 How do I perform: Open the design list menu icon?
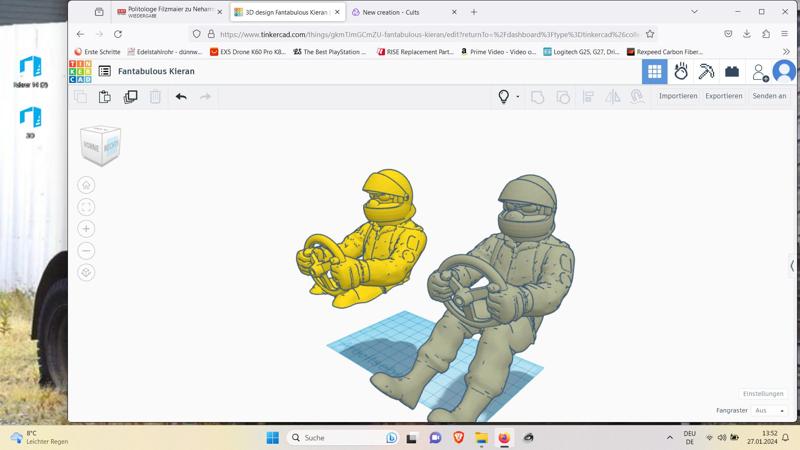(x=105, y=71)
